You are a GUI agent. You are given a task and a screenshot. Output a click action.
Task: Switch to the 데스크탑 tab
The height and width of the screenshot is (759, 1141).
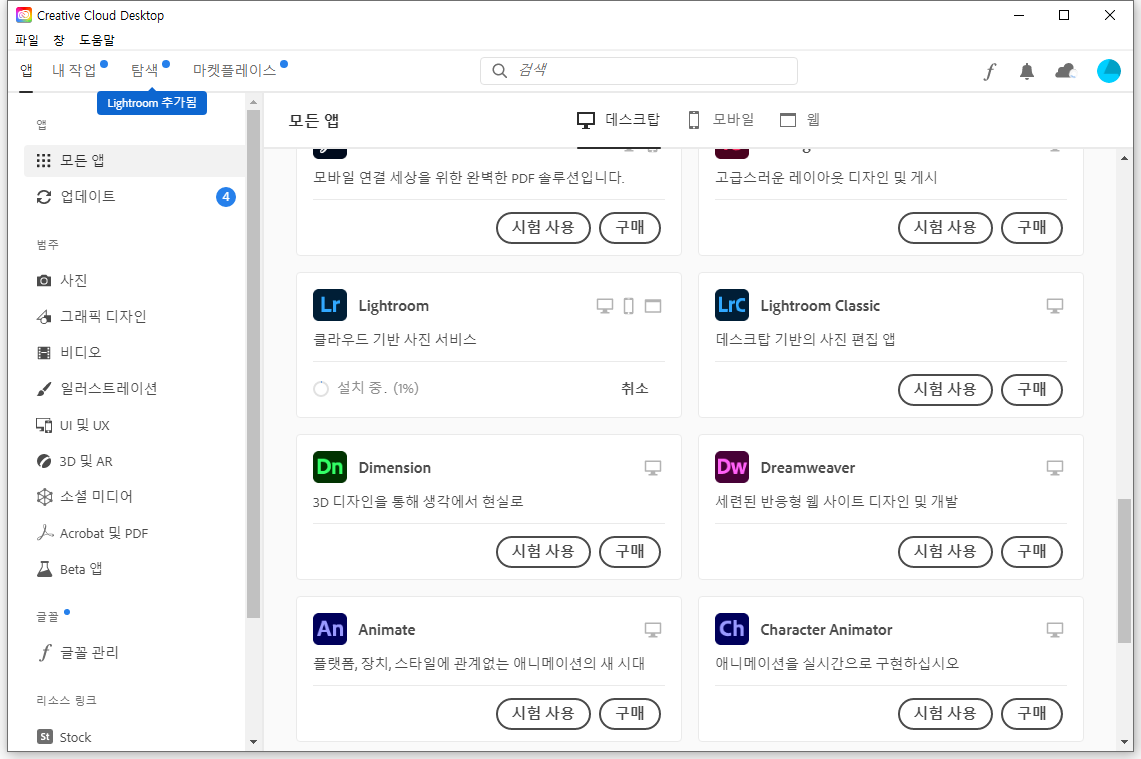(619, 119)
